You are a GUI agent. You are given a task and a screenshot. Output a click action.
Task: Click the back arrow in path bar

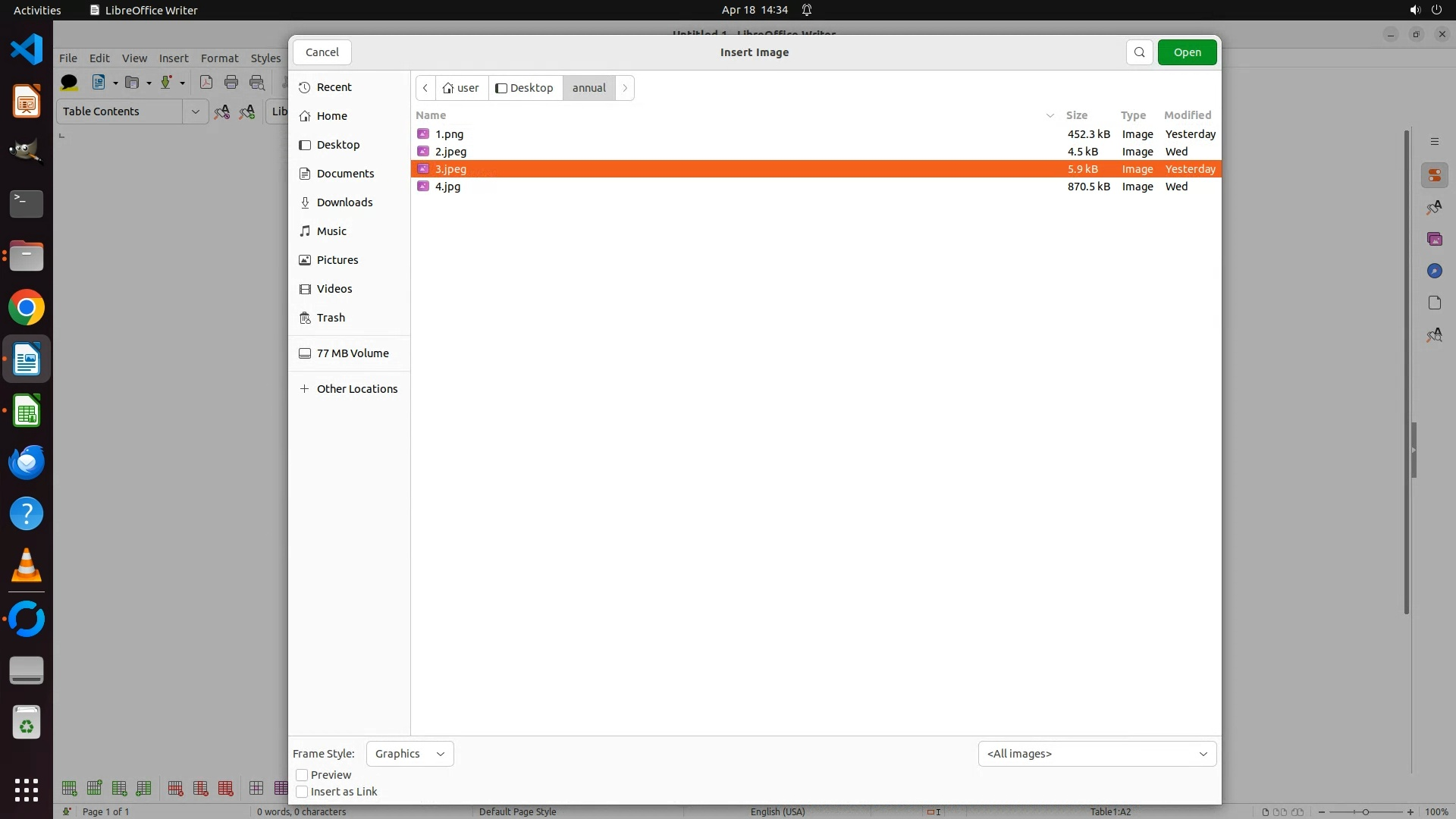pos(425,88)
